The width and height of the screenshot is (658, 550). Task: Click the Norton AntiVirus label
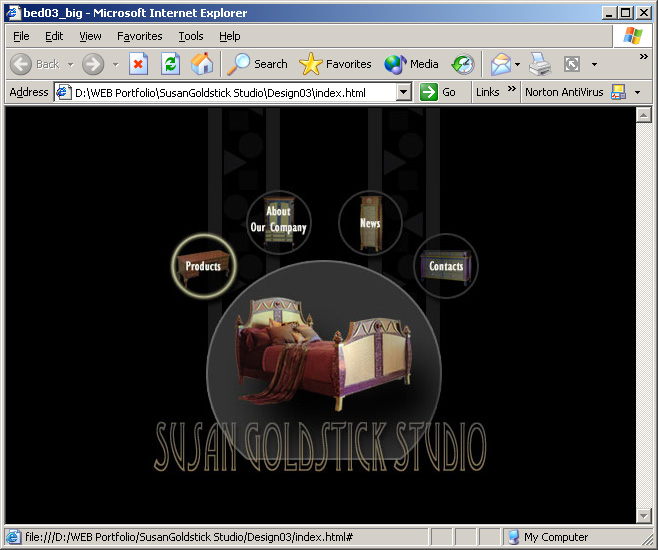pos(564,92)
